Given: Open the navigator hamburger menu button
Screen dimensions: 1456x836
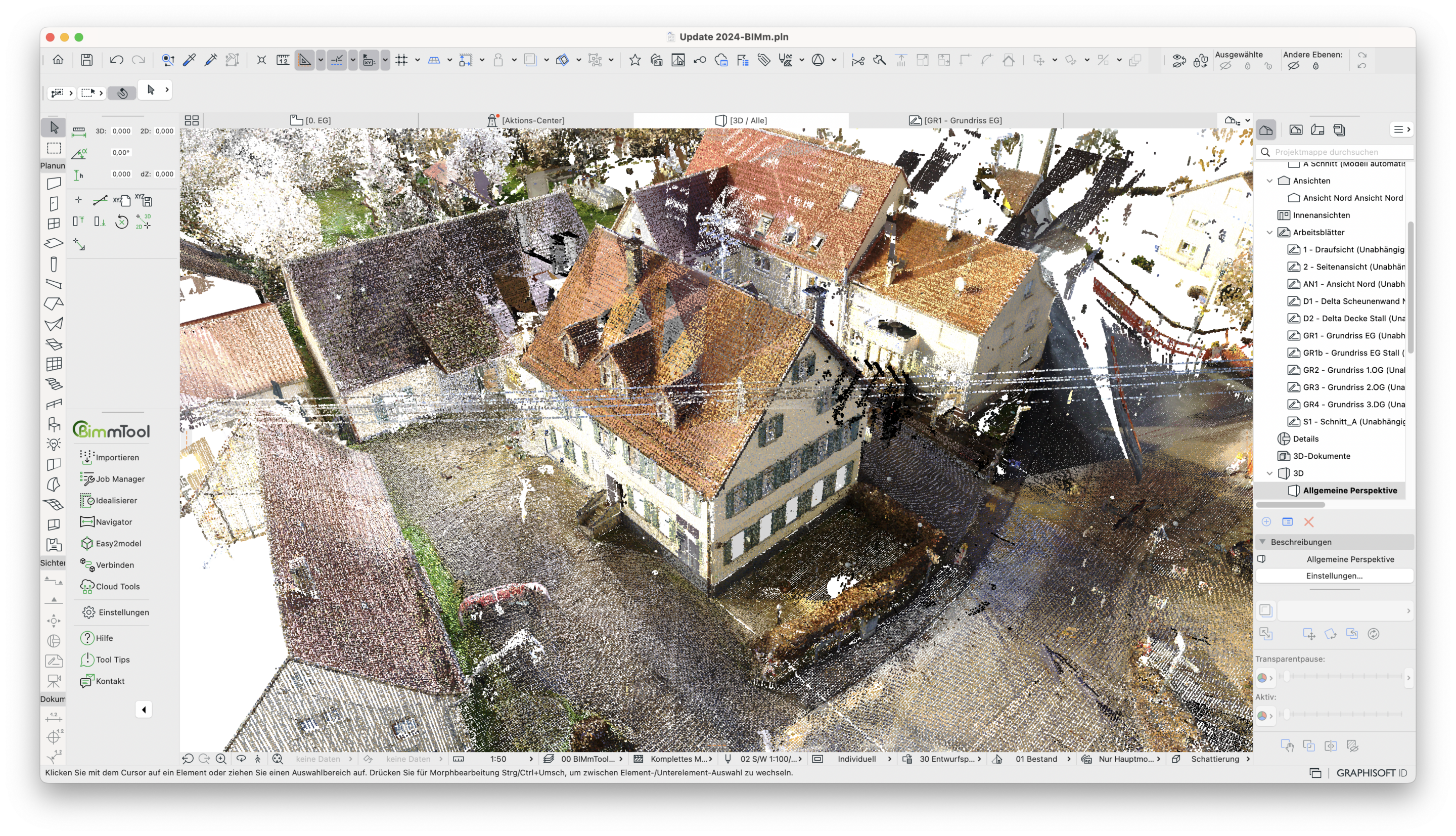Looking at the screenshot, I should [x=1401, y=130].
